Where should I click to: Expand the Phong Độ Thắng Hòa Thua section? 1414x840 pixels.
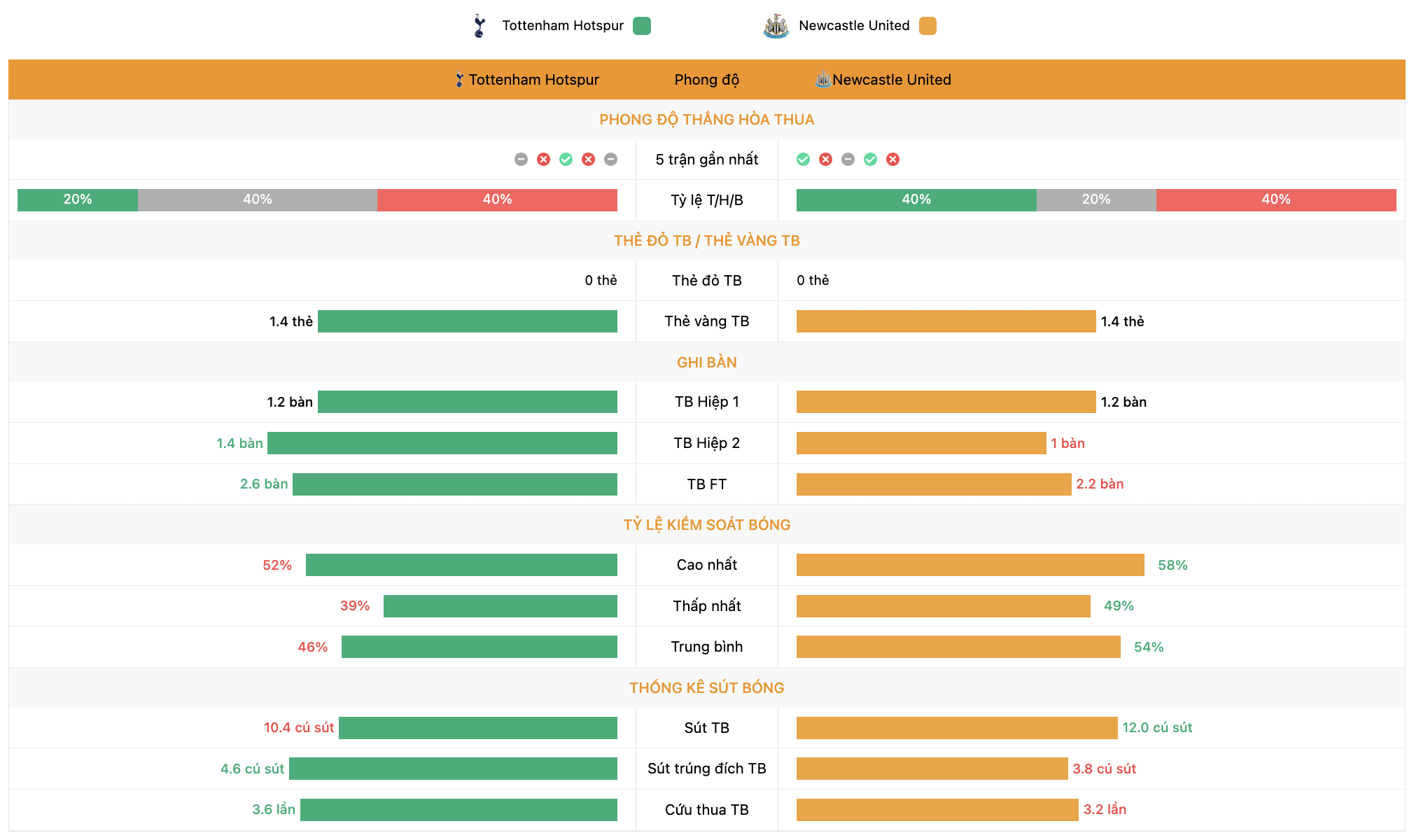[x=706, y=118]
